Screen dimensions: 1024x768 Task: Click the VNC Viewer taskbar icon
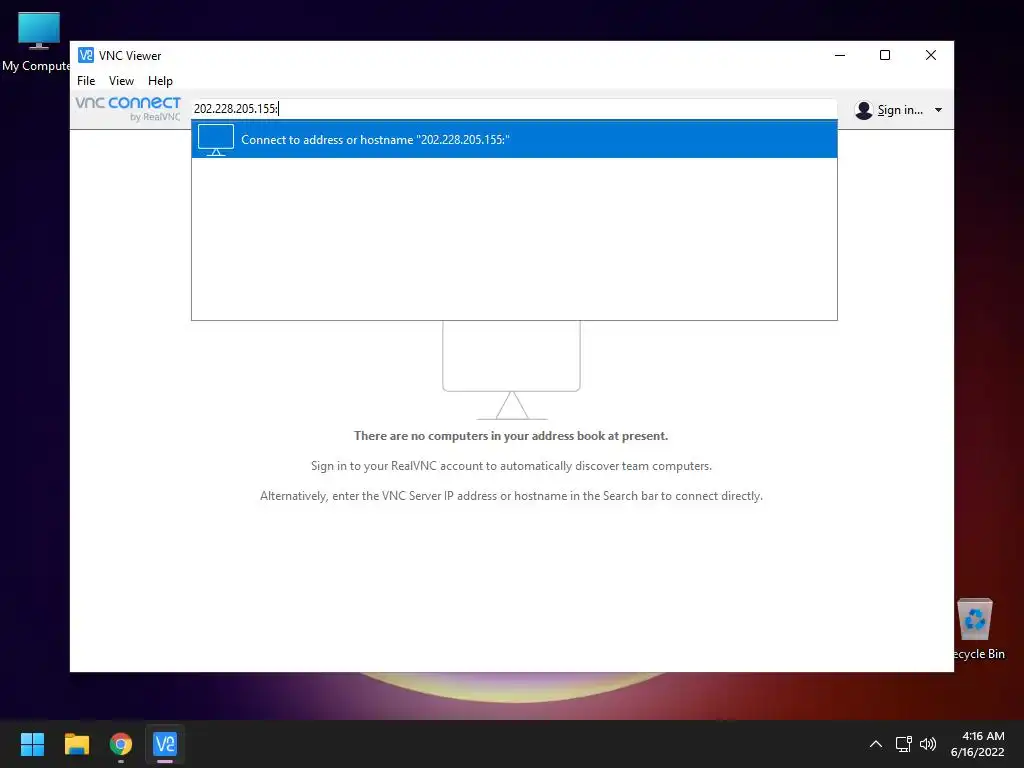click(x=165, y=744)
